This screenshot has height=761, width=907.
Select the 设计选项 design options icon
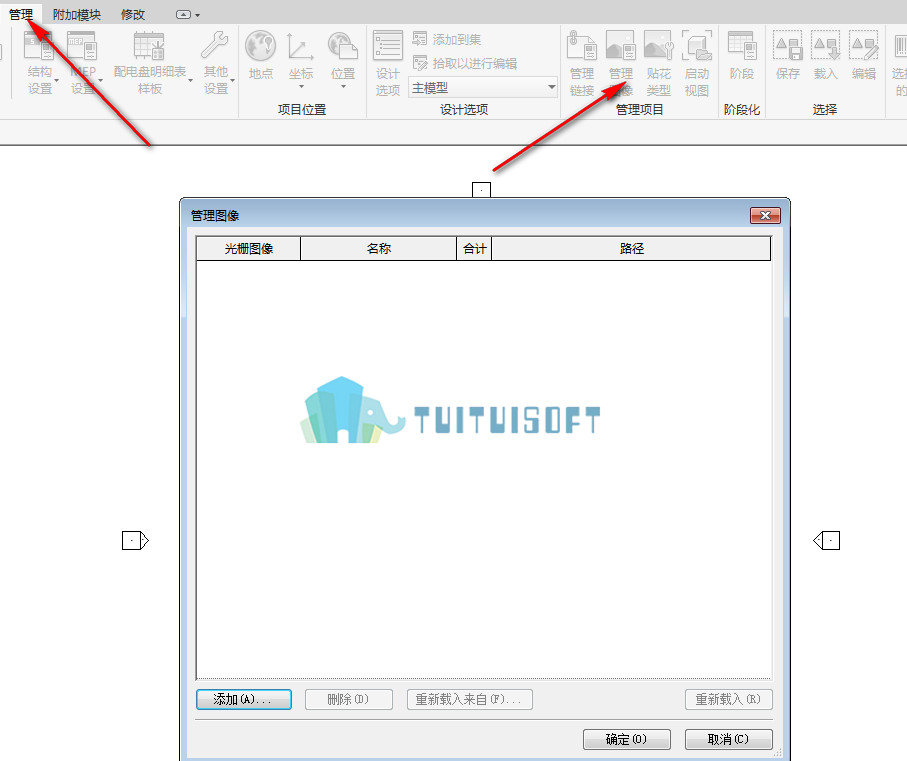point(388,64)
